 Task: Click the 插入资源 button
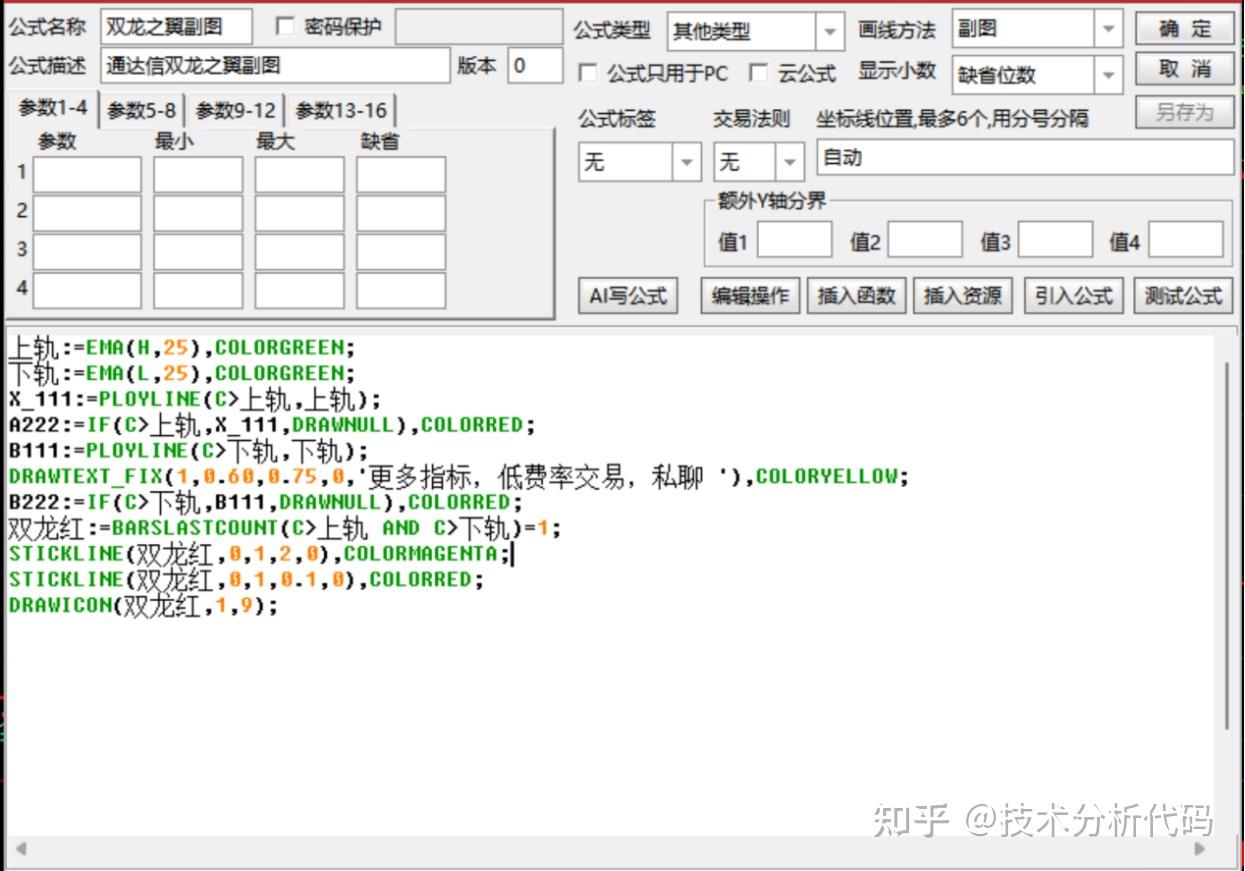962,296
